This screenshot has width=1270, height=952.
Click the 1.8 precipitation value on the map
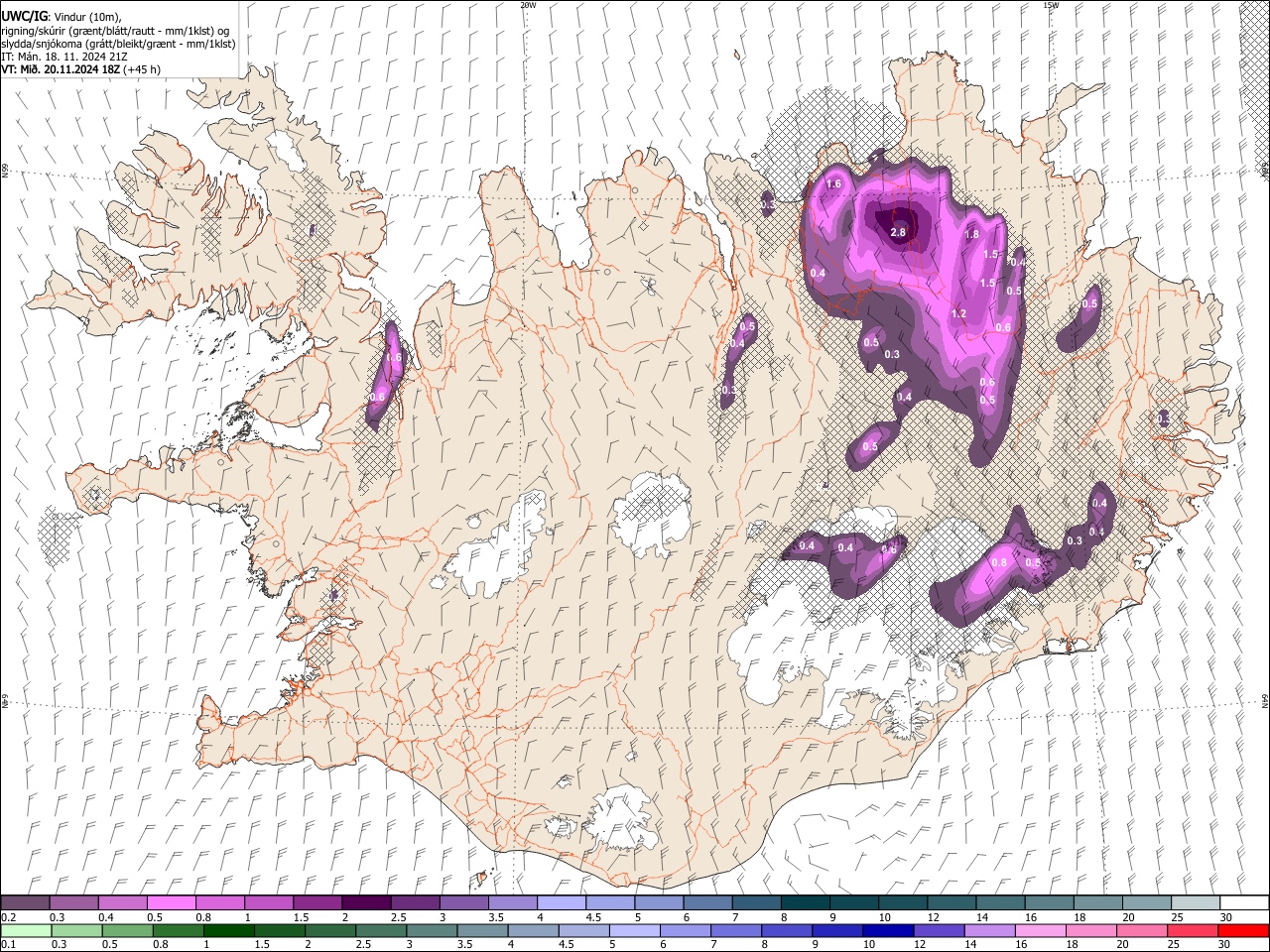click(972, 234)
